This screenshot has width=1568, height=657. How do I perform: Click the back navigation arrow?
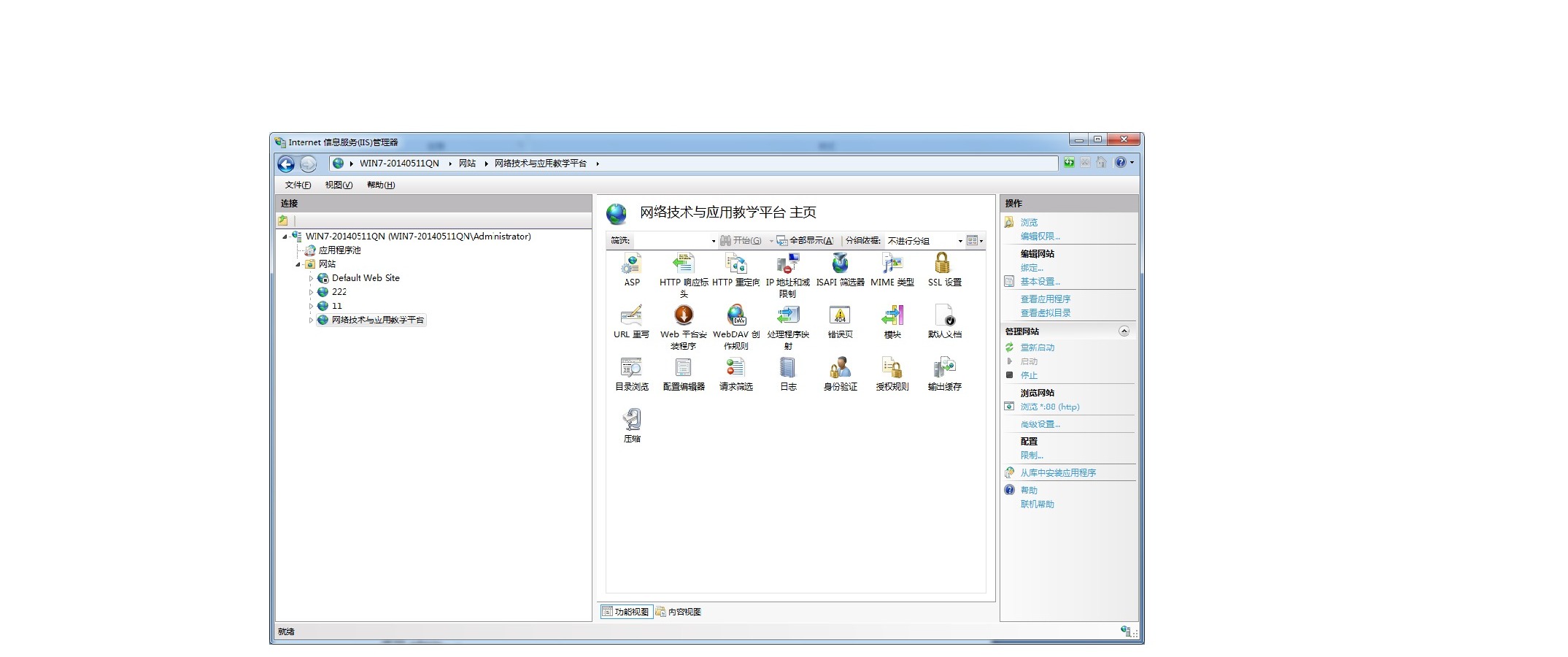(x=286, y=164)
